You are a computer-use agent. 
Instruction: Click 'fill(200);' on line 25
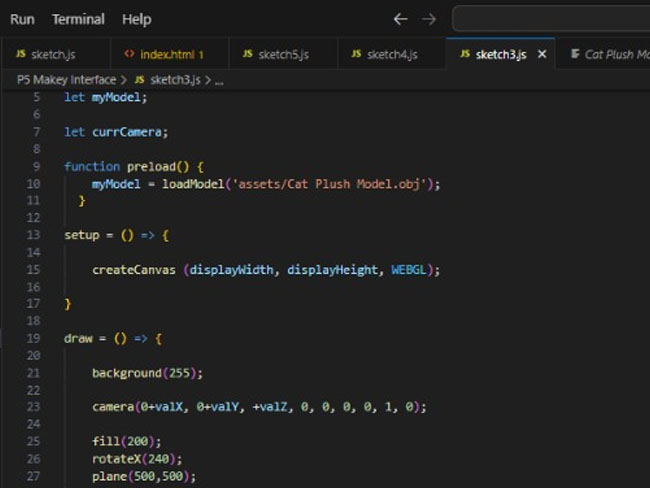(x=126, y=441)
